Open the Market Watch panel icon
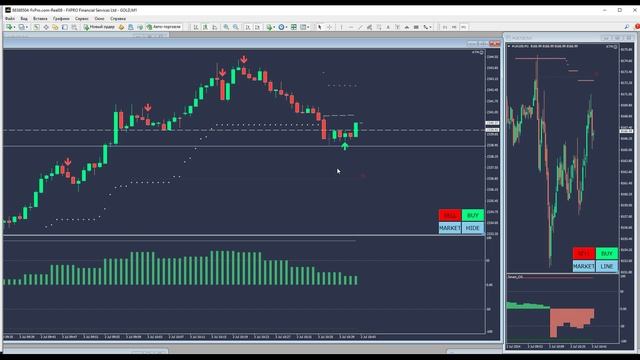The width and height of the screenshot is (640, 360). click(36, 27)
